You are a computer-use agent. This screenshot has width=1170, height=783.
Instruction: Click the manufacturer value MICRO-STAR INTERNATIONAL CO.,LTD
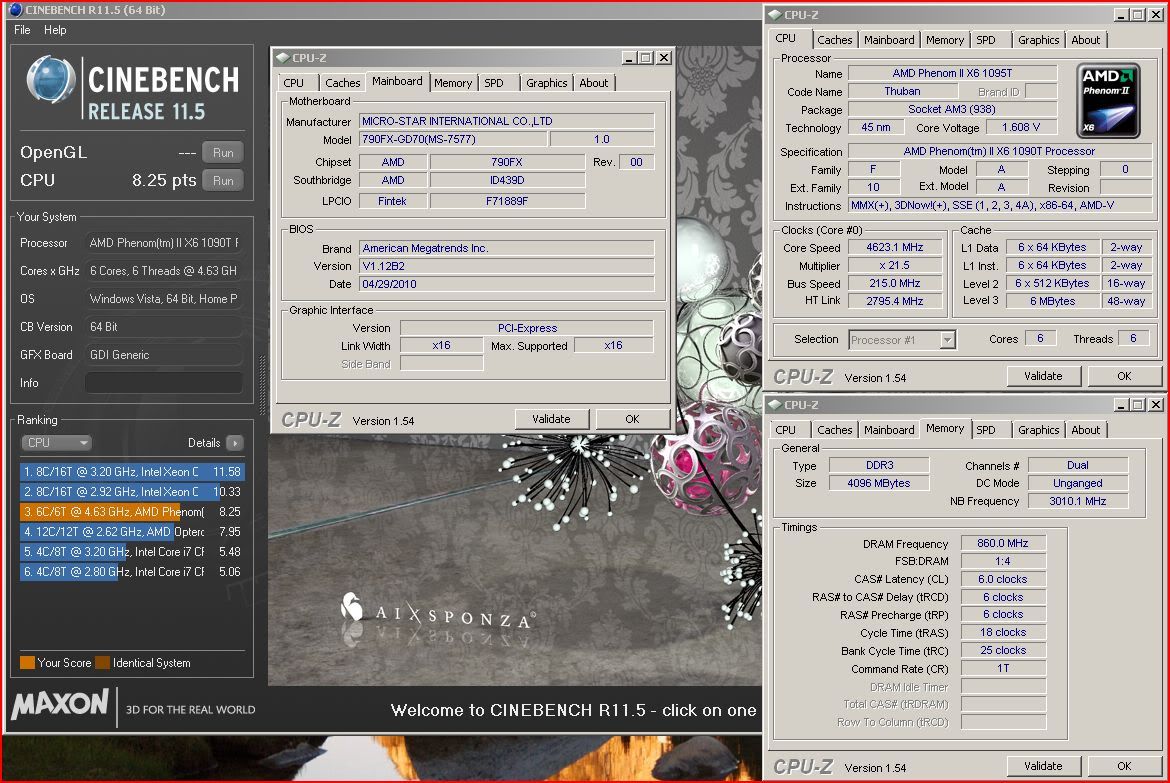(x=507, y=121)
